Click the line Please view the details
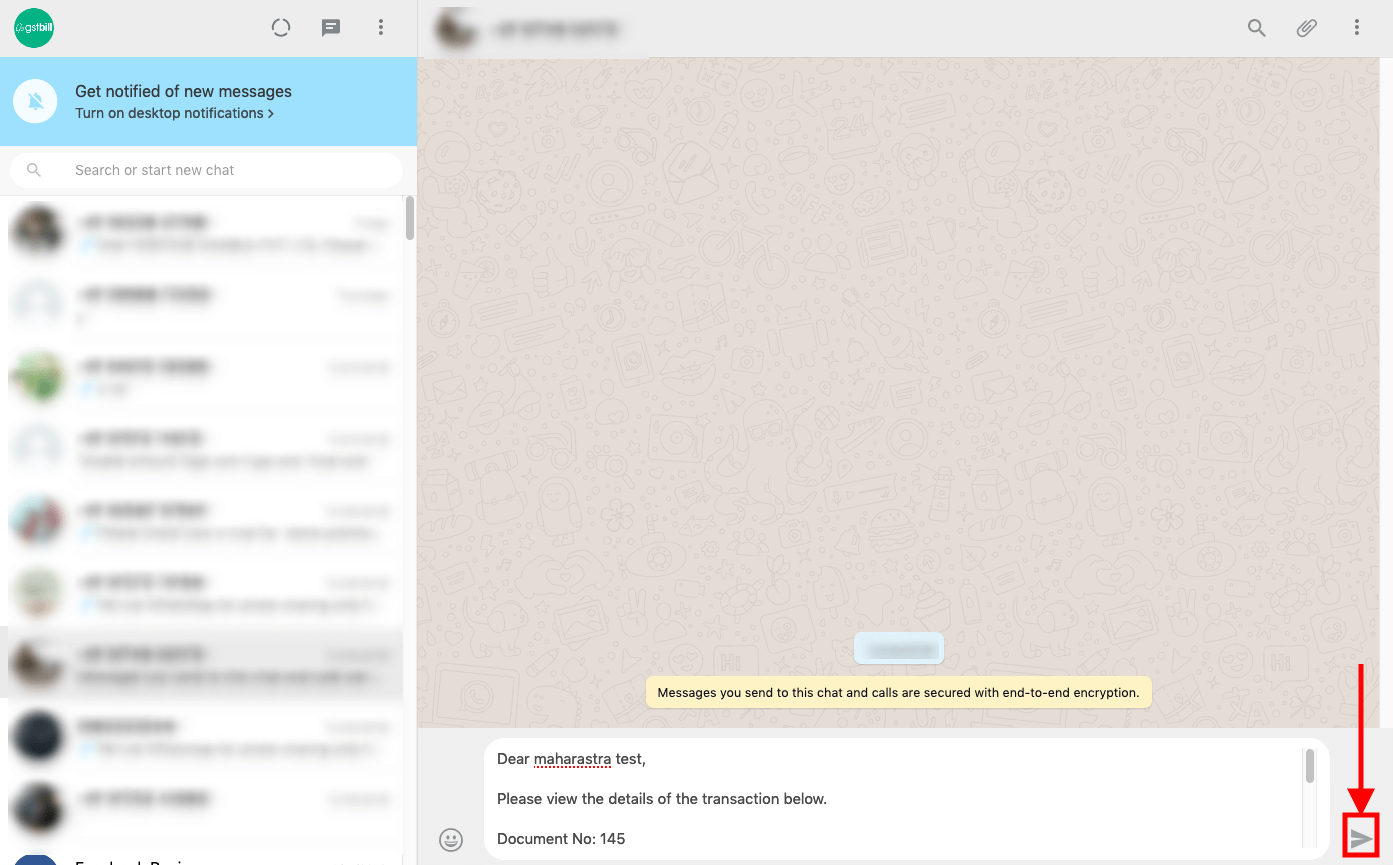 pyautogui.click(x=661, y=799)
